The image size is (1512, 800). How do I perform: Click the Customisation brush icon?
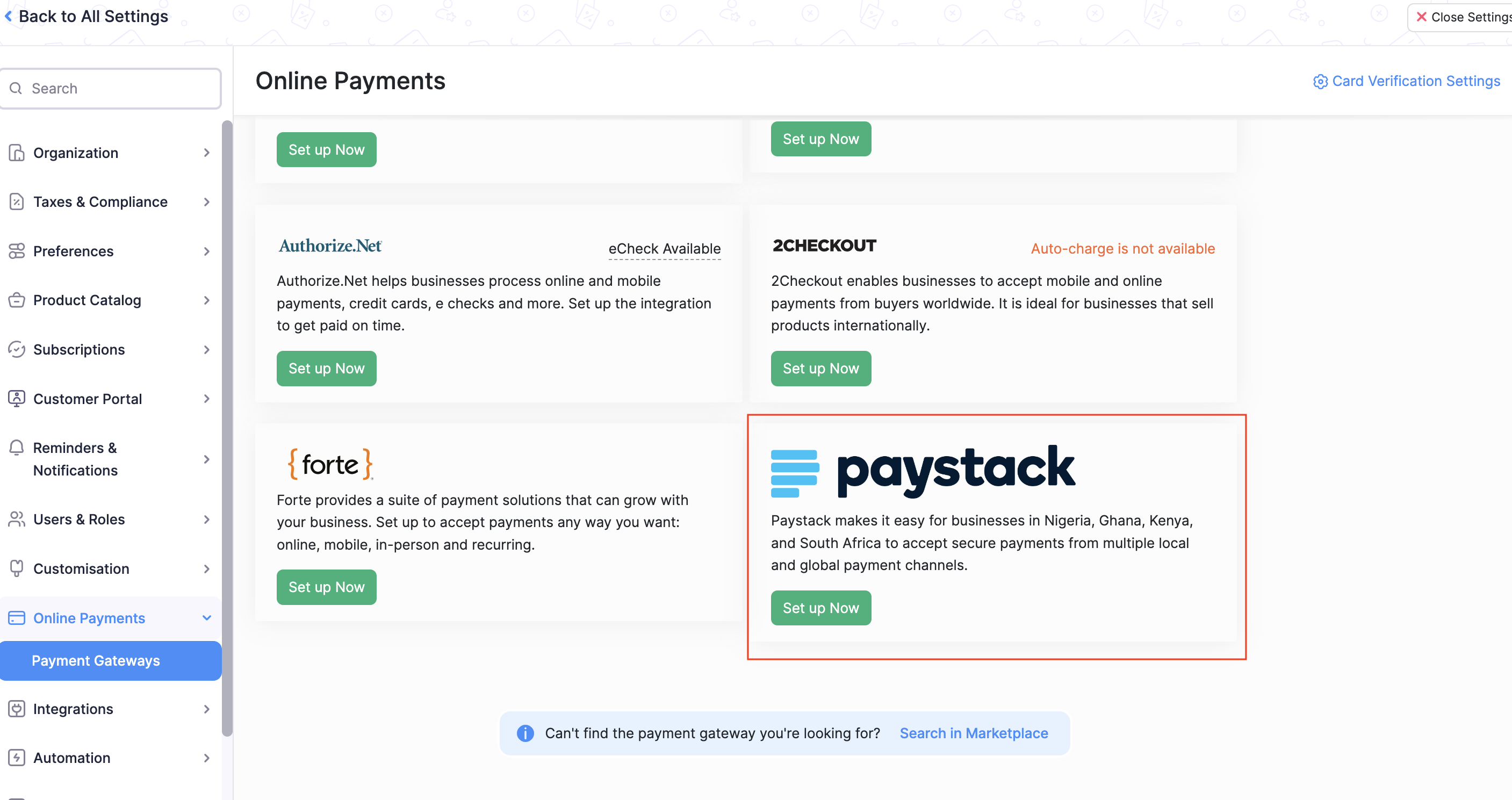pyautogui.click(x=17, y=568)
